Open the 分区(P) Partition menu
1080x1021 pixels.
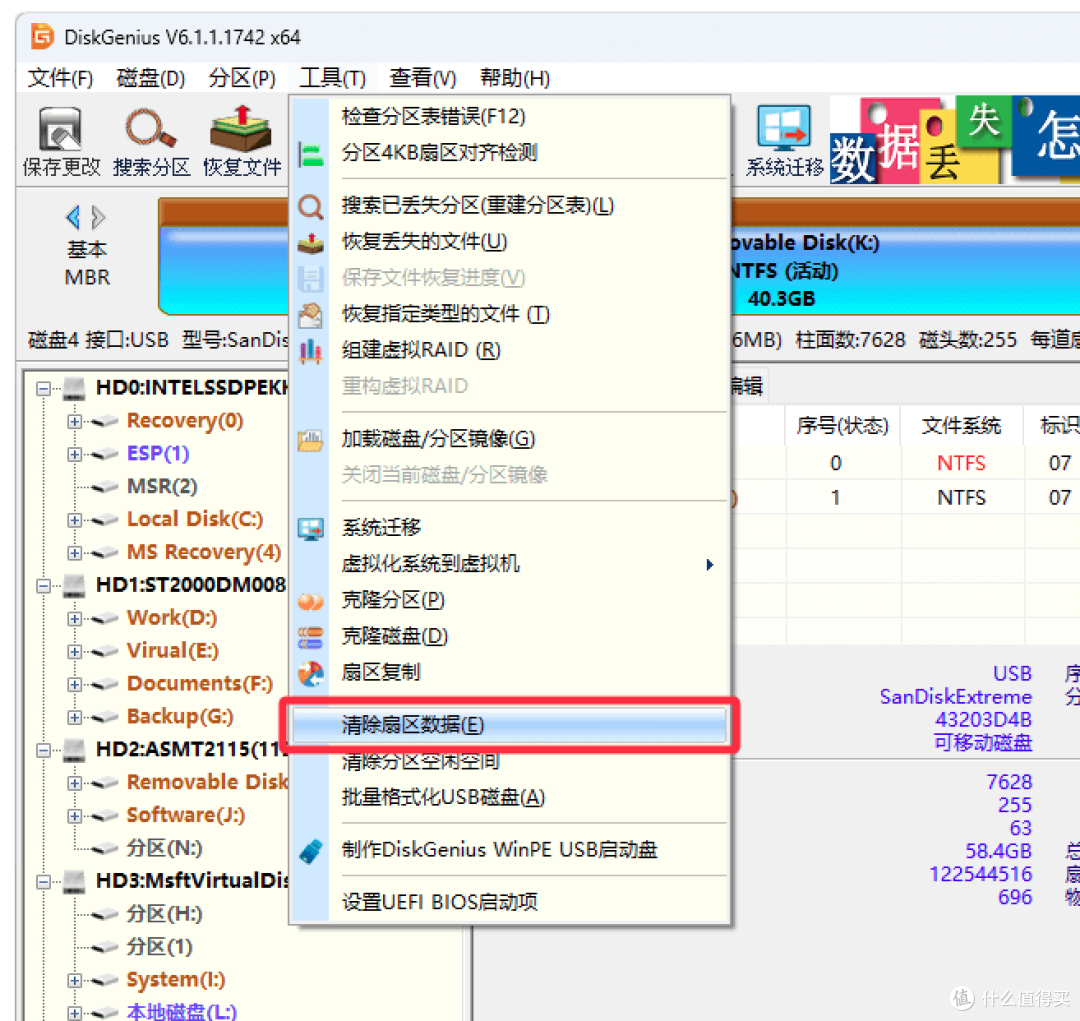click(242, 78)
